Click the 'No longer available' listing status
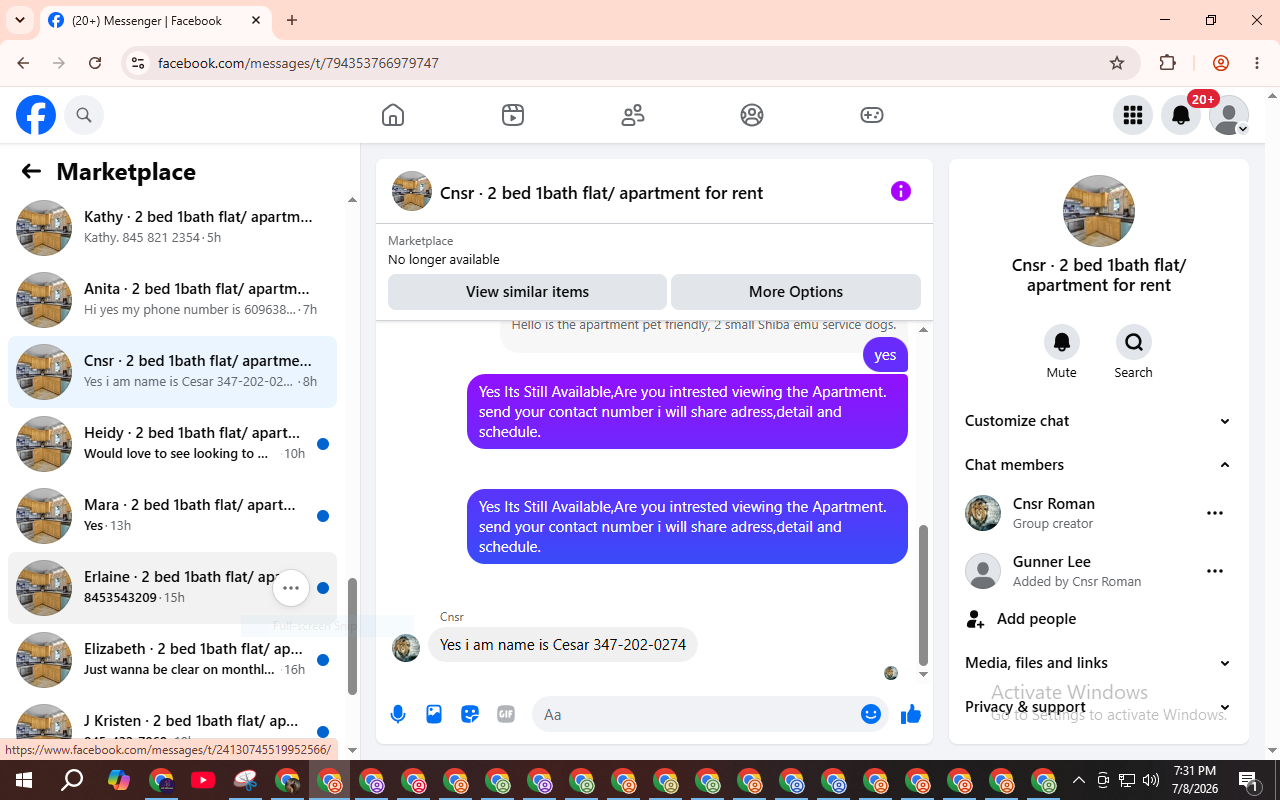This screenshot has height=800, width=1280. pos(444,260)
